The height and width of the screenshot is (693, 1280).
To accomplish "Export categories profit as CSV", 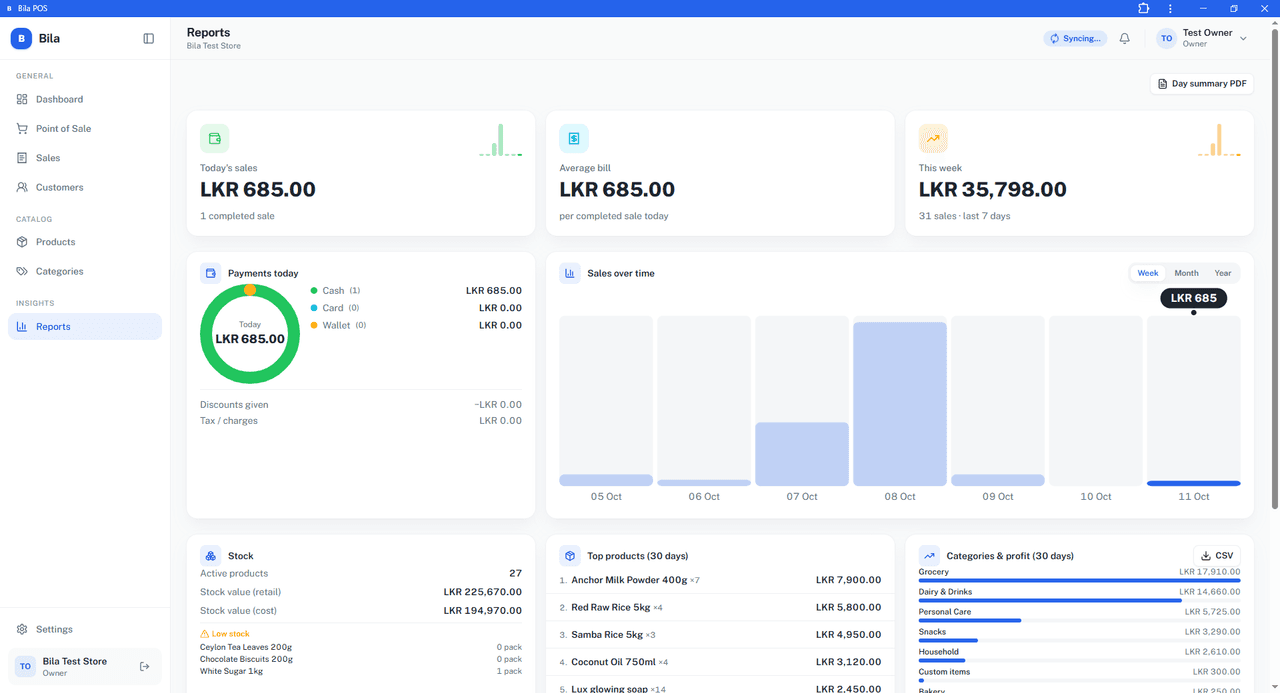I will click(x=1217, y=556).
